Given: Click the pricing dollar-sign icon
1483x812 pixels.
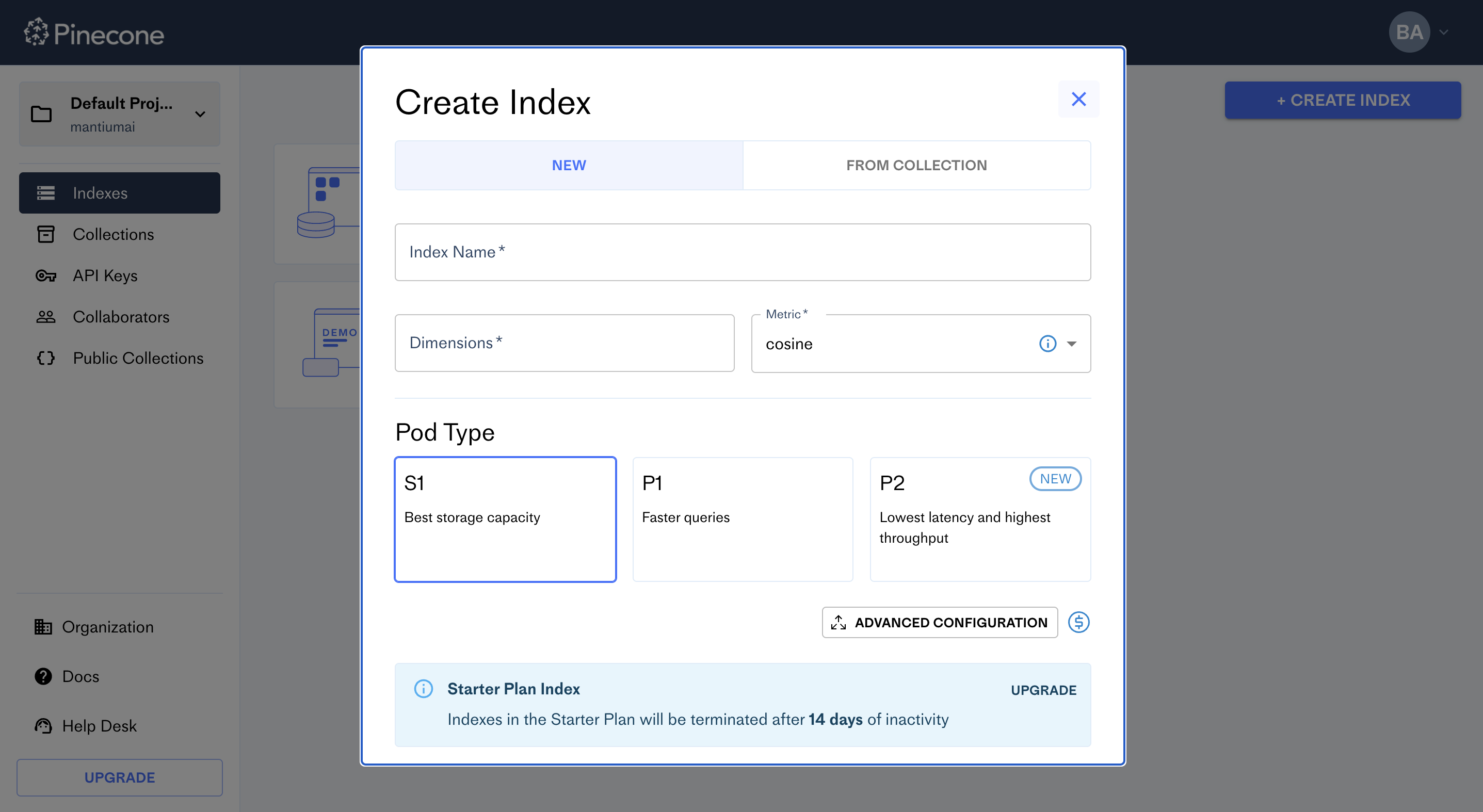Looking at the screenshot, I should pyautogui.click(x=1078, y=622).
